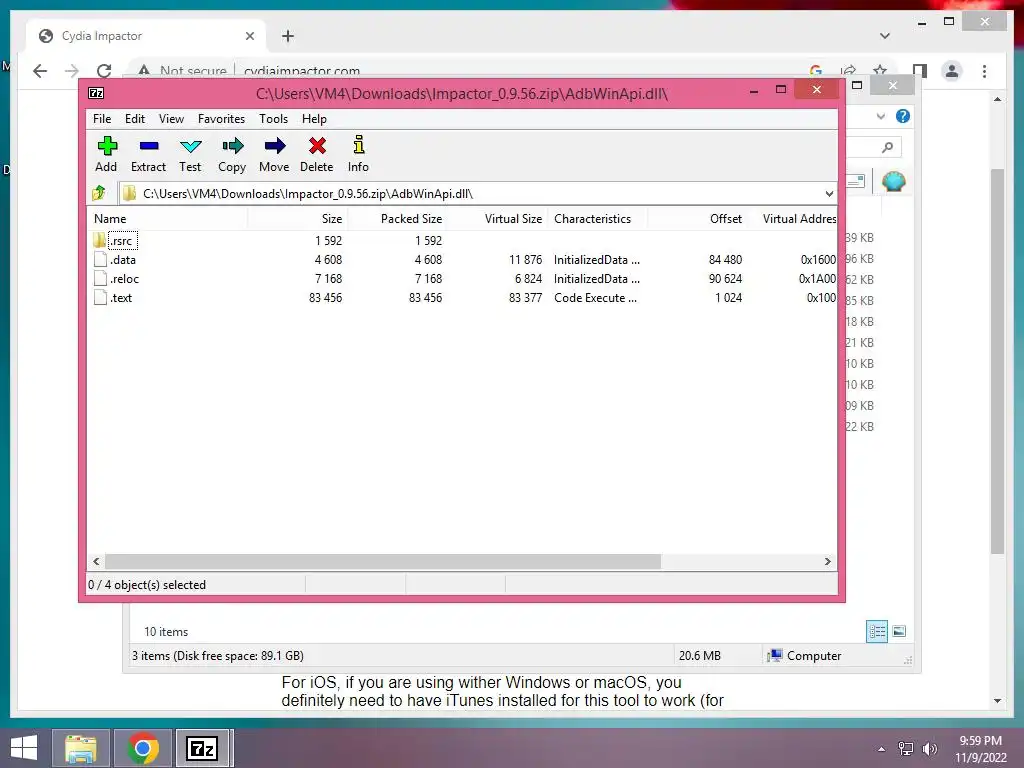Viewport: 1024px width, 768px height.
Task: Expand the Explorer ribbon chevron
Action: click(880, 116)
